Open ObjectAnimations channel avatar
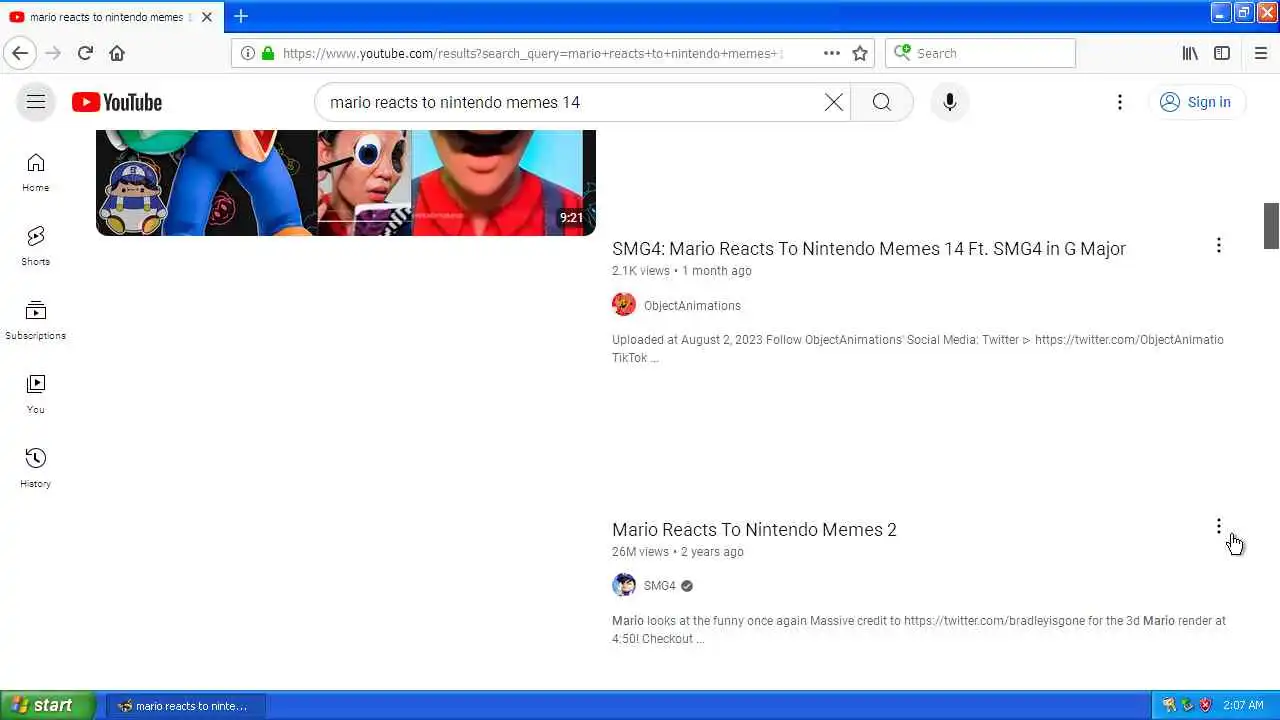The image size is (1280, 720). coord(624,305)
